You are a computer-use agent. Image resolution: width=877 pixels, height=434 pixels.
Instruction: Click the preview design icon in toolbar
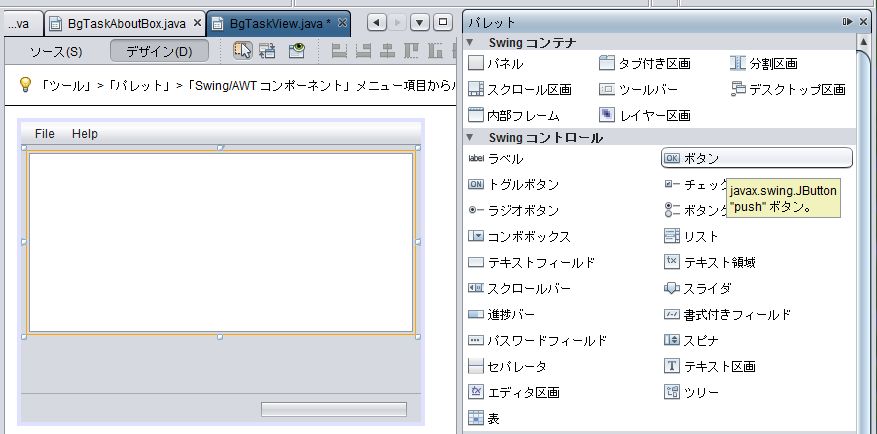click(x=297, y=50)
